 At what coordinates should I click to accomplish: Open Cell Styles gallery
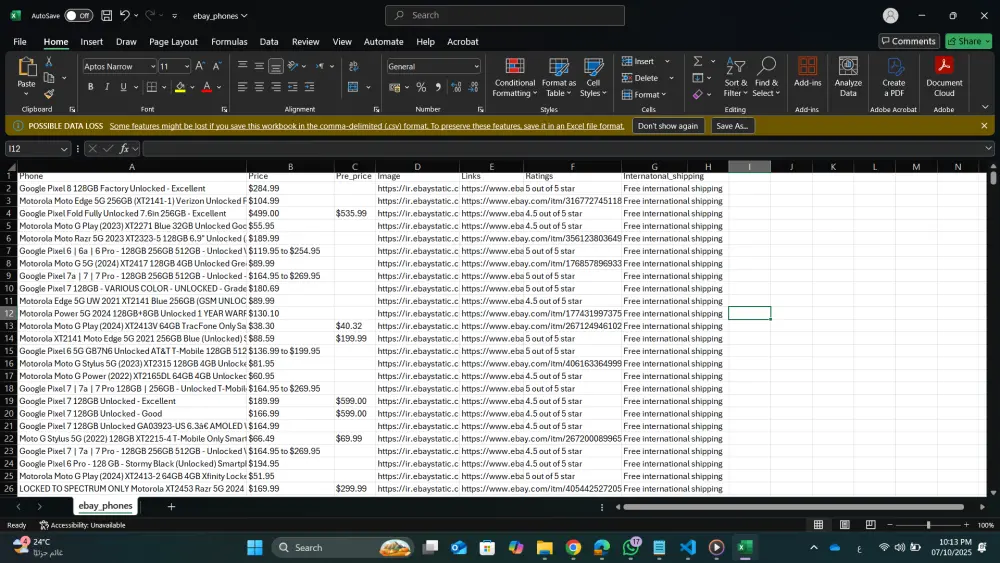(x=593, y=77)
